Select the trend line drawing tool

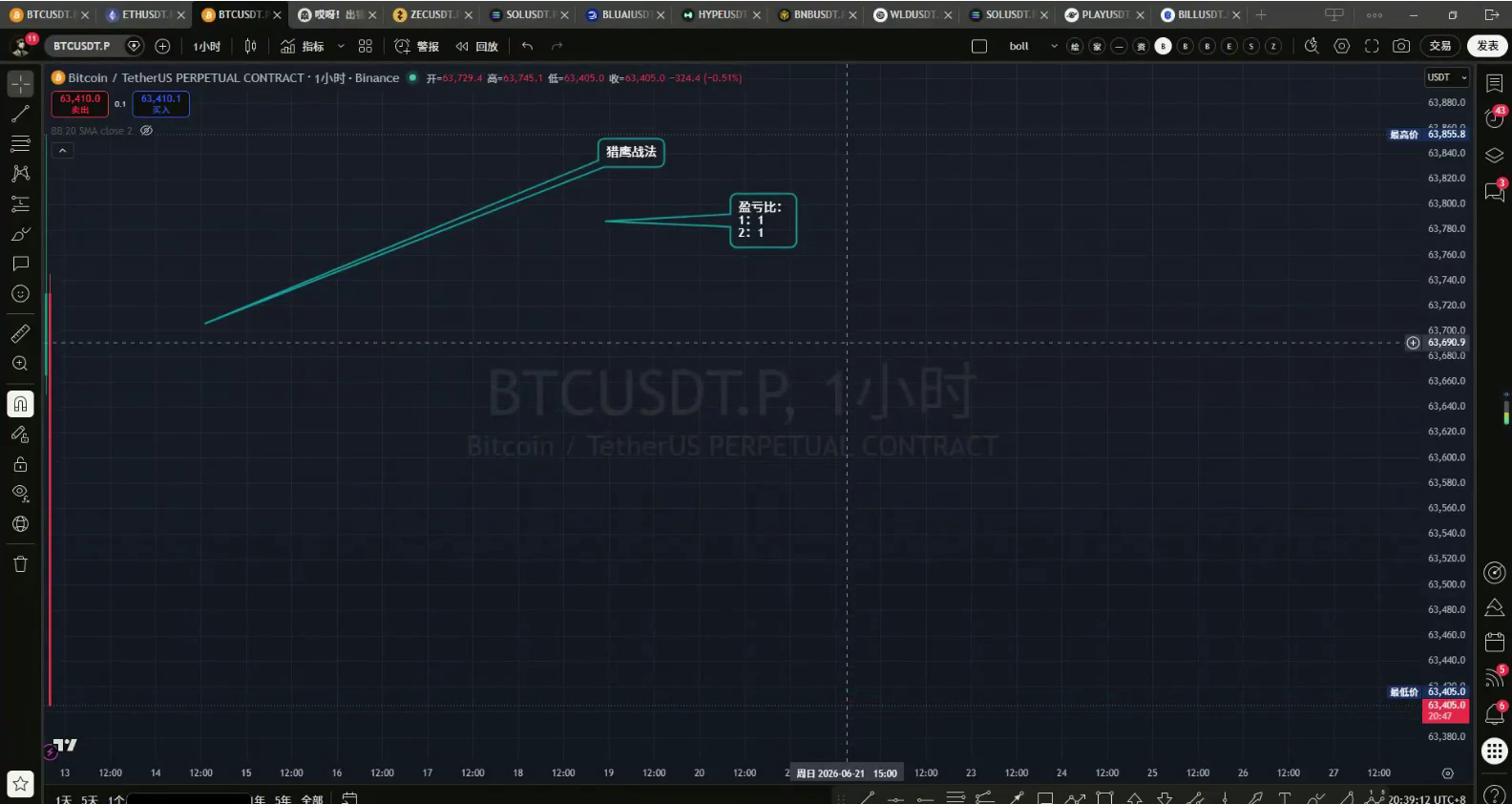pos(20,115)
